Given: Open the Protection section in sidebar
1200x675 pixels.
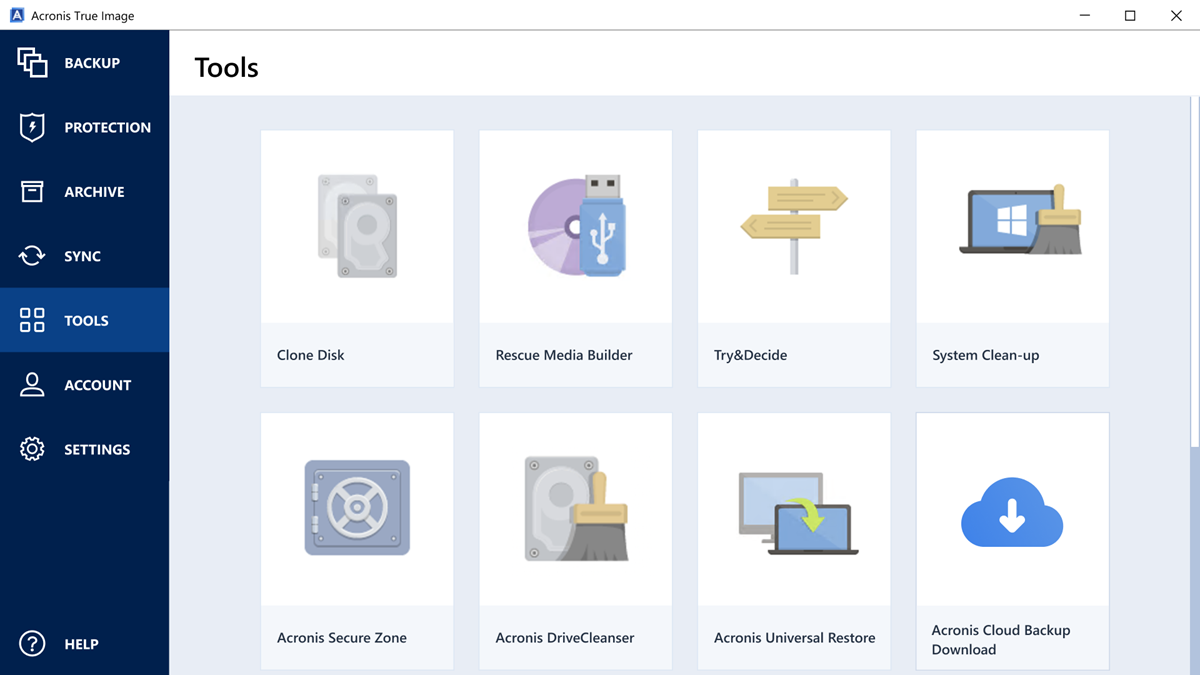Looking at the screenshot, I should 85,128.
